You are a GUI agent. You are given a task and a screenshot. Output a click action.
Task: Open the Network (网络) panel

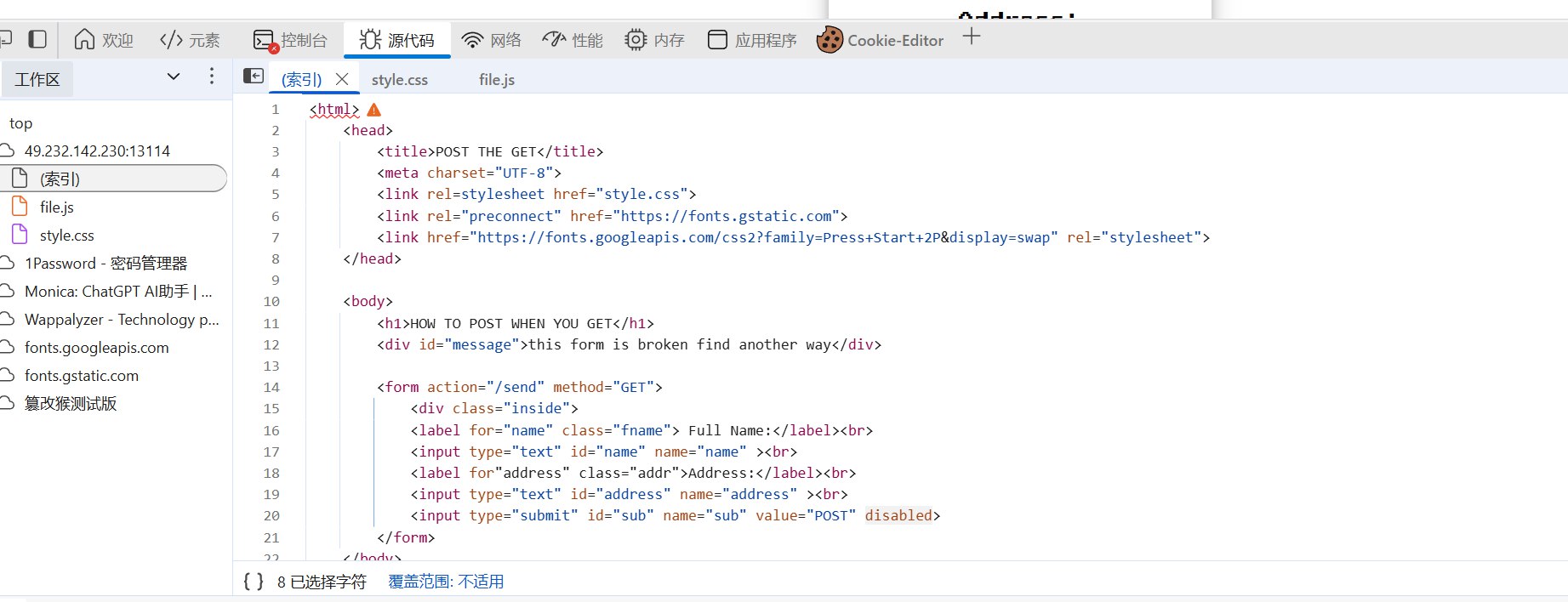(x=491, y=40)
